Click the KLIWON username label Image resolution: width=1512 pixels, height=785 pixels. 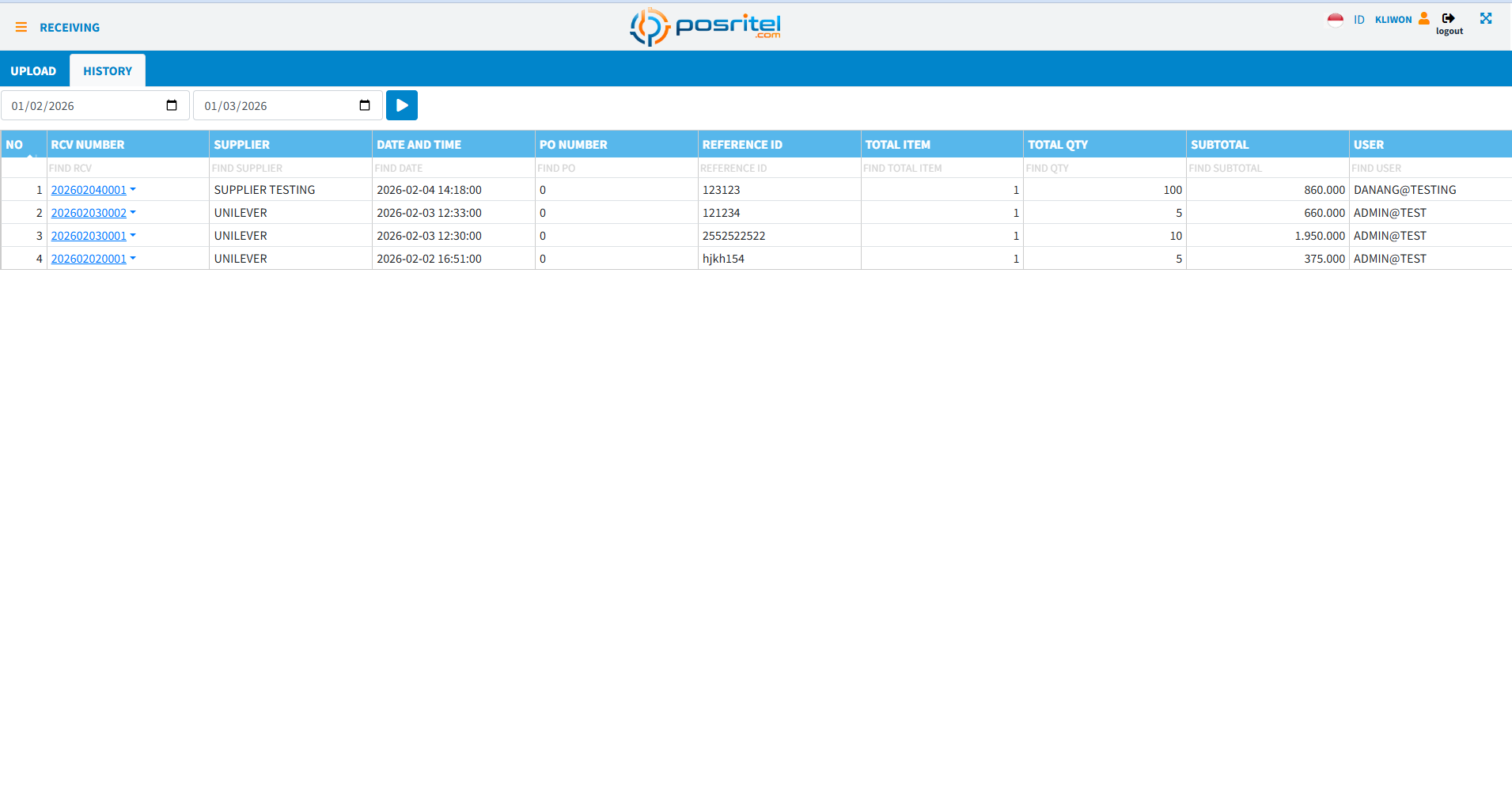(1393, 20)
